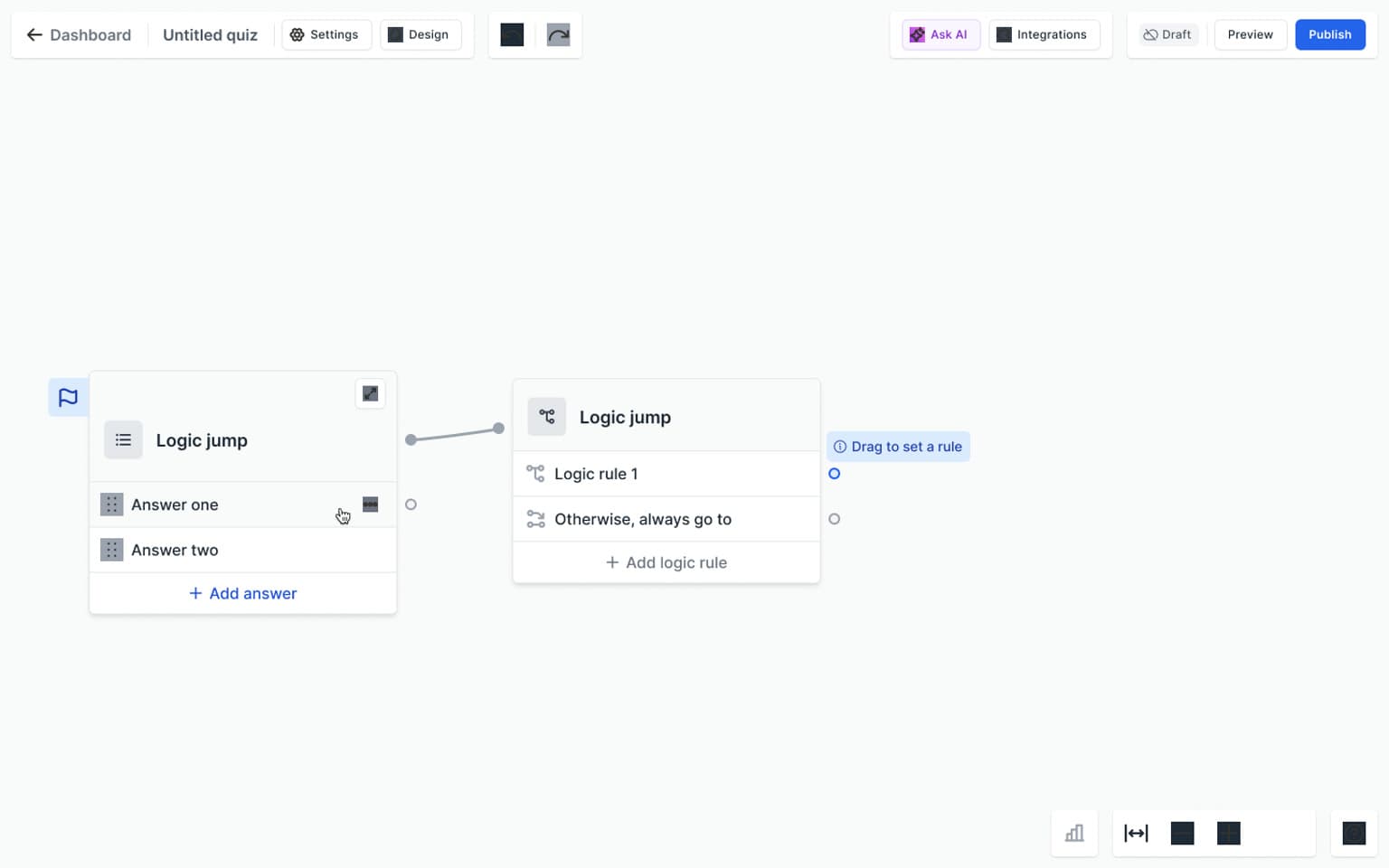
Task: Open the Ask AI assistant
Action: (940, 34)
